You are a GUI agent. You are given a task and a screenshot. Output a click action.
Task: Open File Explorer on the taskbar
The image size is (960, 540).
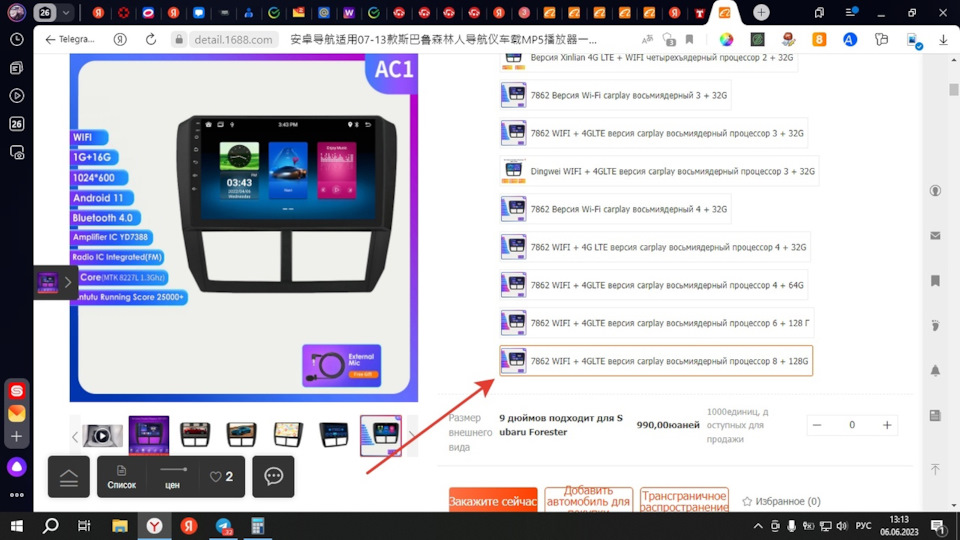click(x=120, y=526)
